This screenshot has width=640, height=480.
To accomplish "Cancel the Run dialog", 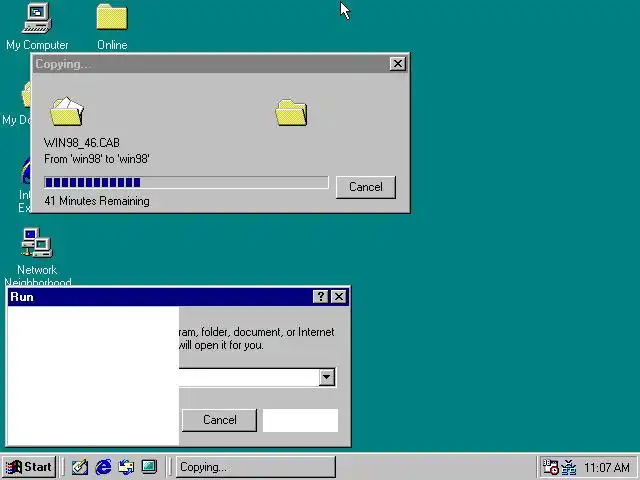I will [x=220, y=420].
